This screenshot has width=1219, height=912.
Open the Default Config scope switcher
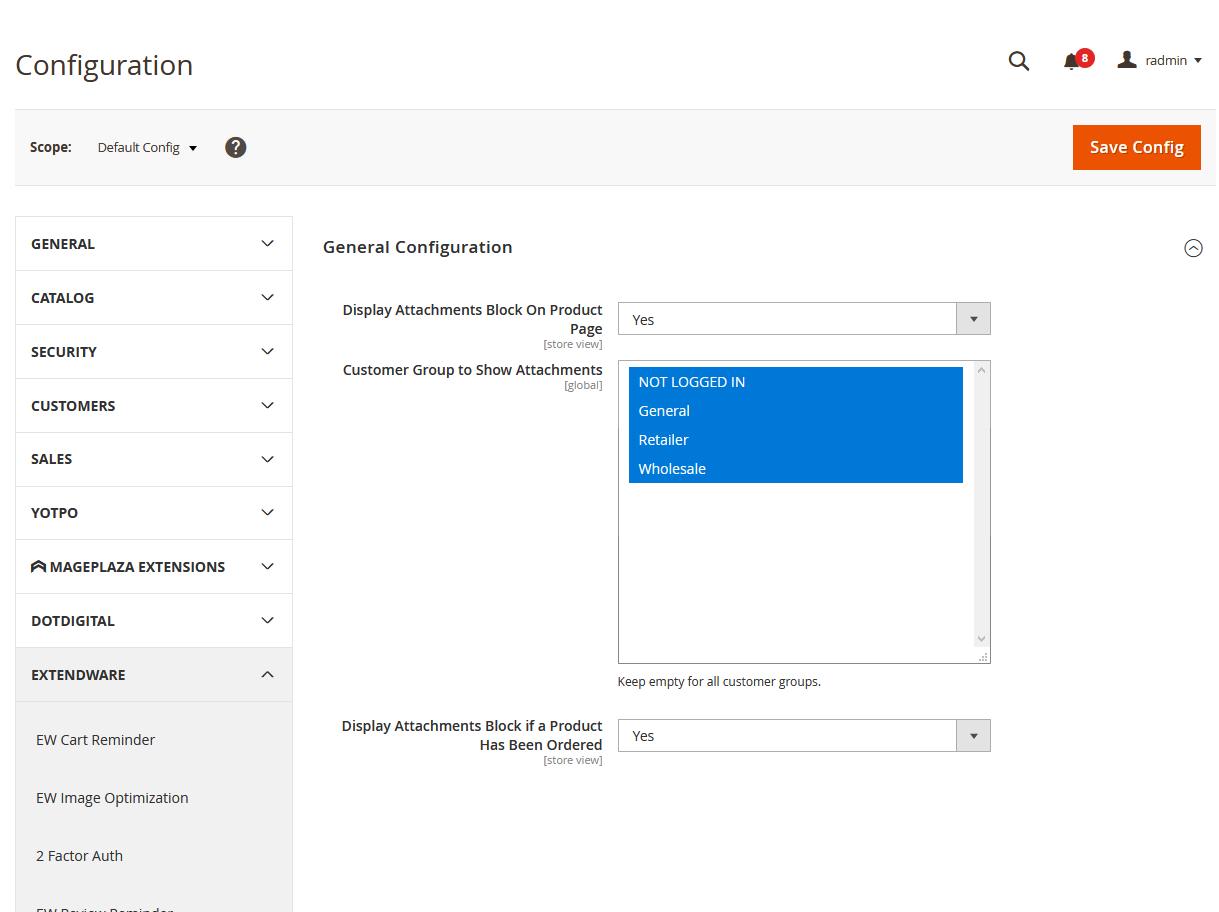[147, 147]
